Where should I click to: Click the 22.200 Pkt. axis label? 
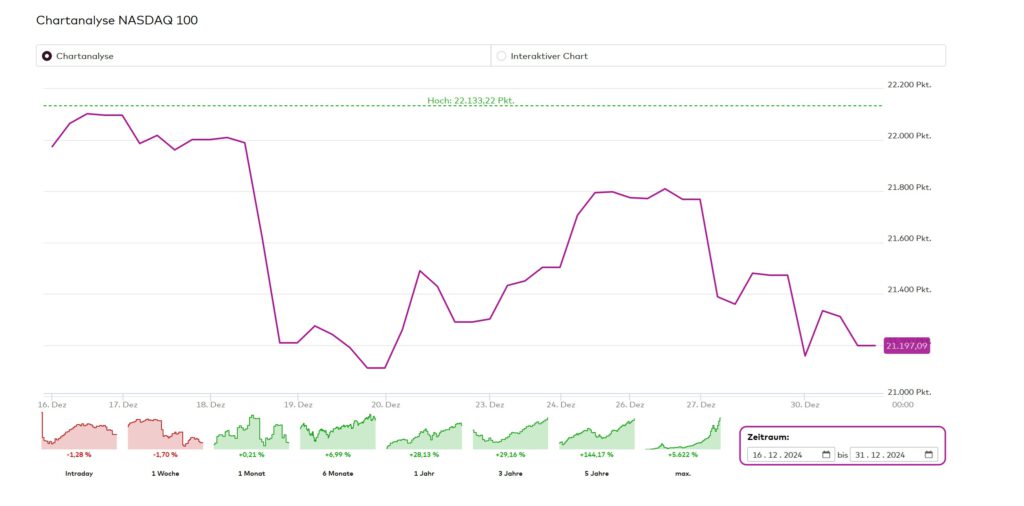908,85
